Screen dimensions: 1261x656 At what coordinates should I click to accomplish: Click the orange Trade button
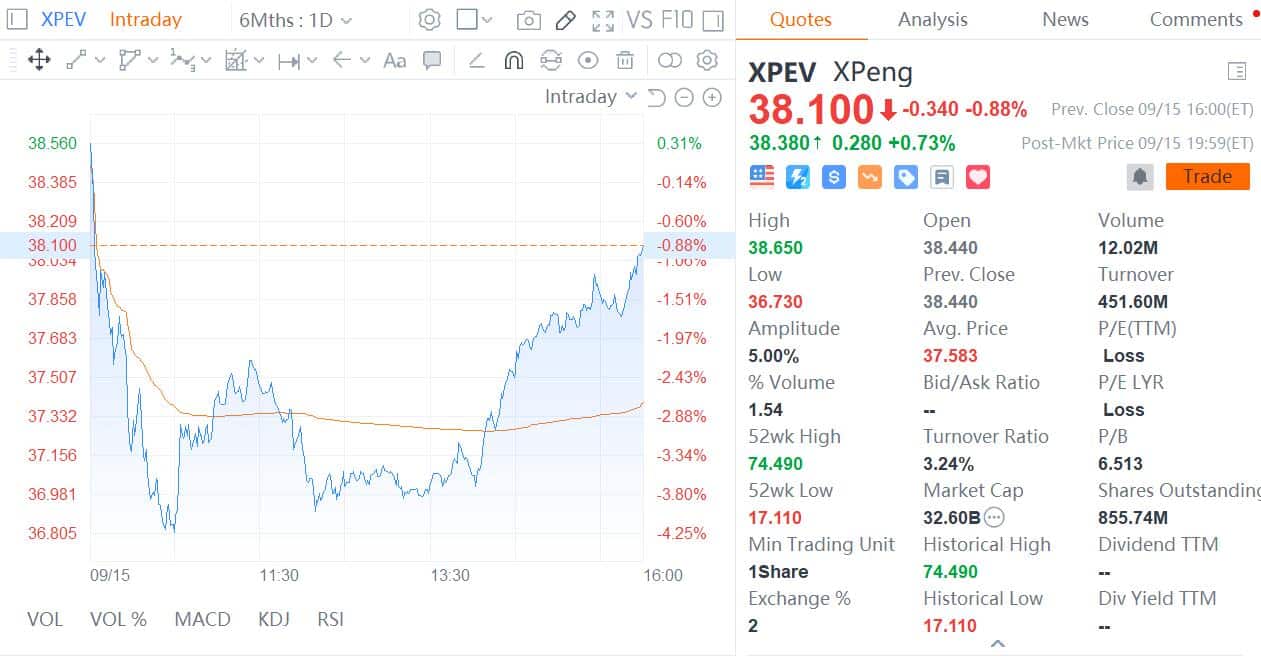coord(1207,176)
